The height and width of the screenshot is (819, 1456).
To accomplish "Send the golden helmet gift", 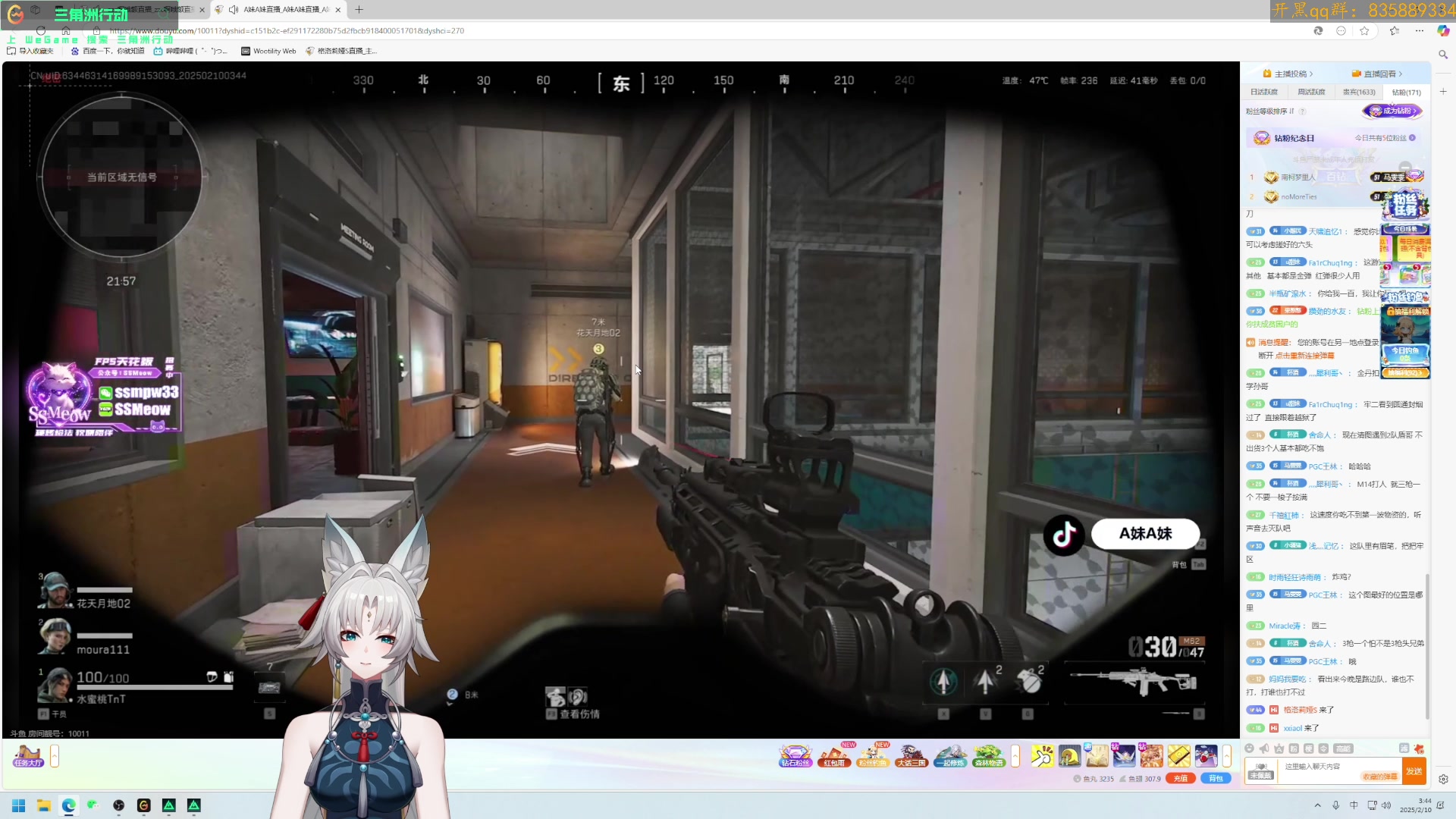I will (x=1070, y=756).
